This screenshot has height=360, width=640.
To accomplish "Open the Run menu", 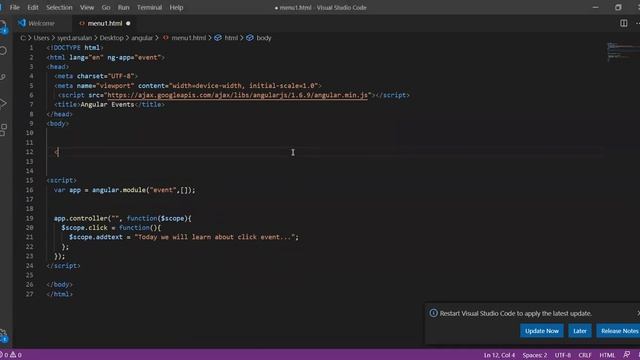I will (x=123, y=7).
